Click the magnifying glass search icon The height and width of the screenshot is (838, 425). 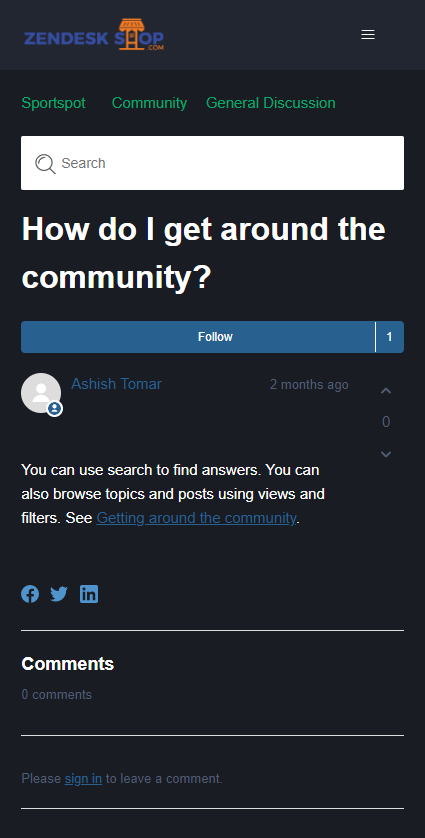pyautogui.click(x=45, y=164)
